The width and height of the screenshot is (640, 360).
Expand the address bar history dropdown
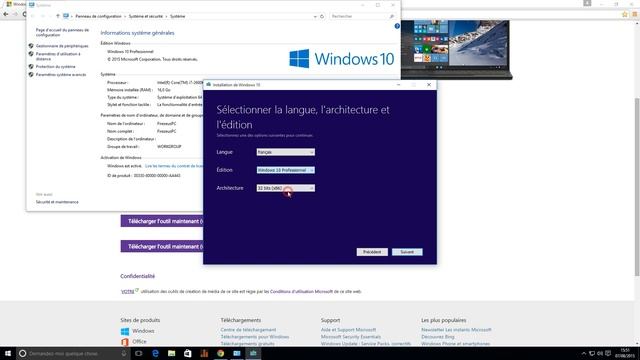[315, 16]
